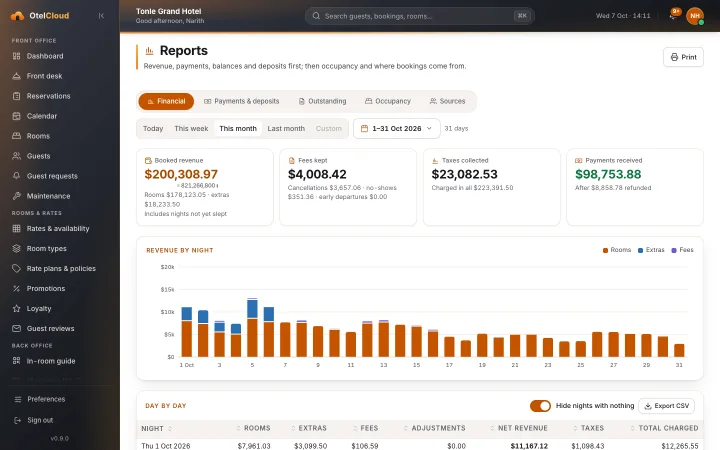Select the This week range
This screenshot has width=720, height=450.
(x=191, y=129)
